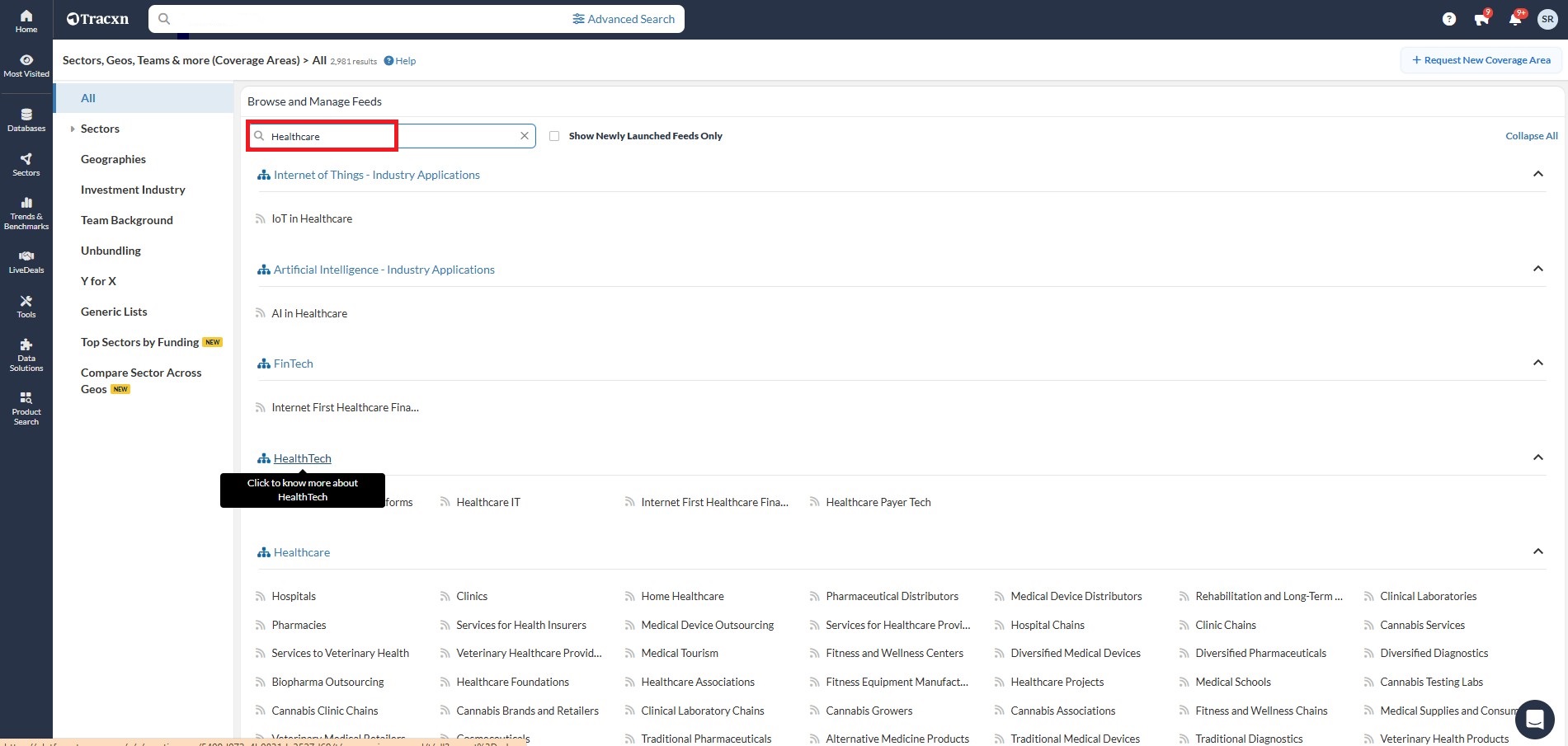Collapse the Healthcare section chevron
The height and width of the screenshot is (746, 1568).
1537,551
